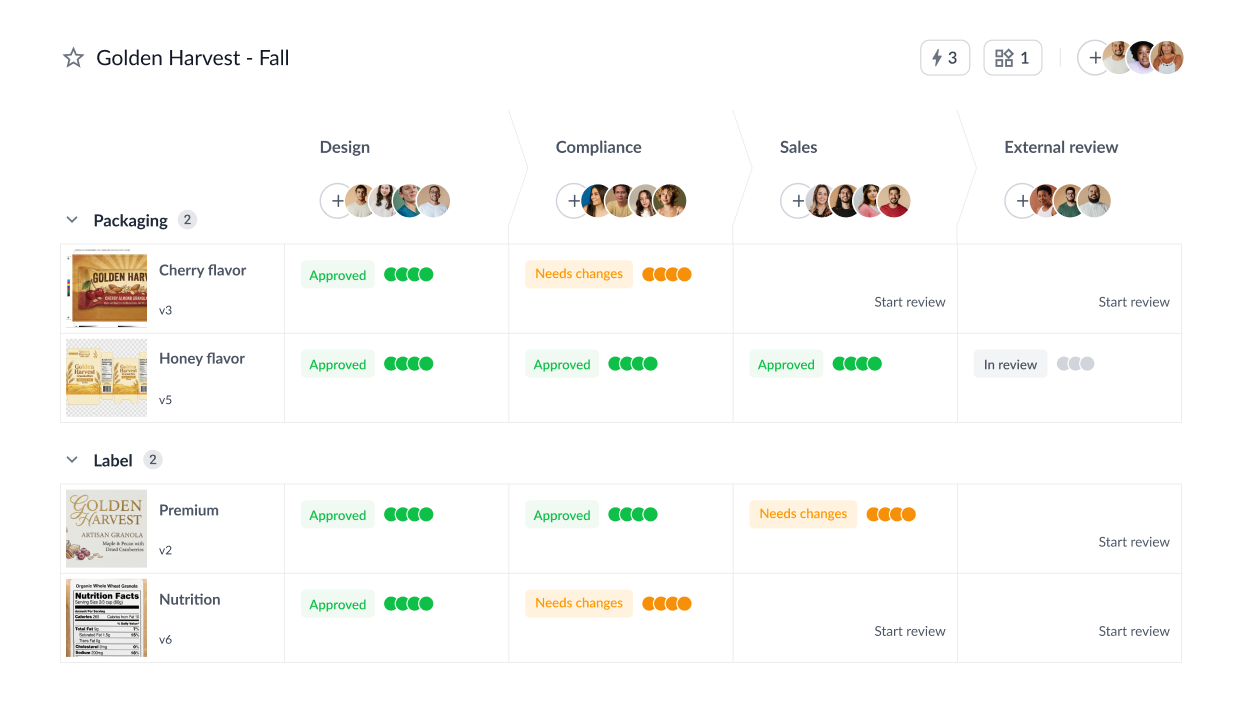Add a reviewer to the Compliance stage
1245x704 pixels.
click(573, 201)
